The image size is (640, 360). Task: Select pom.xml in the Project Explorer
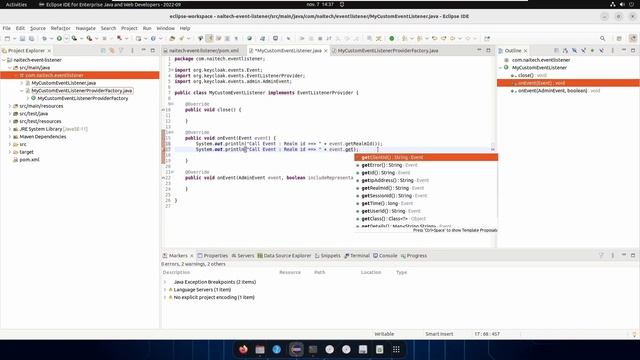coord(29,160)
